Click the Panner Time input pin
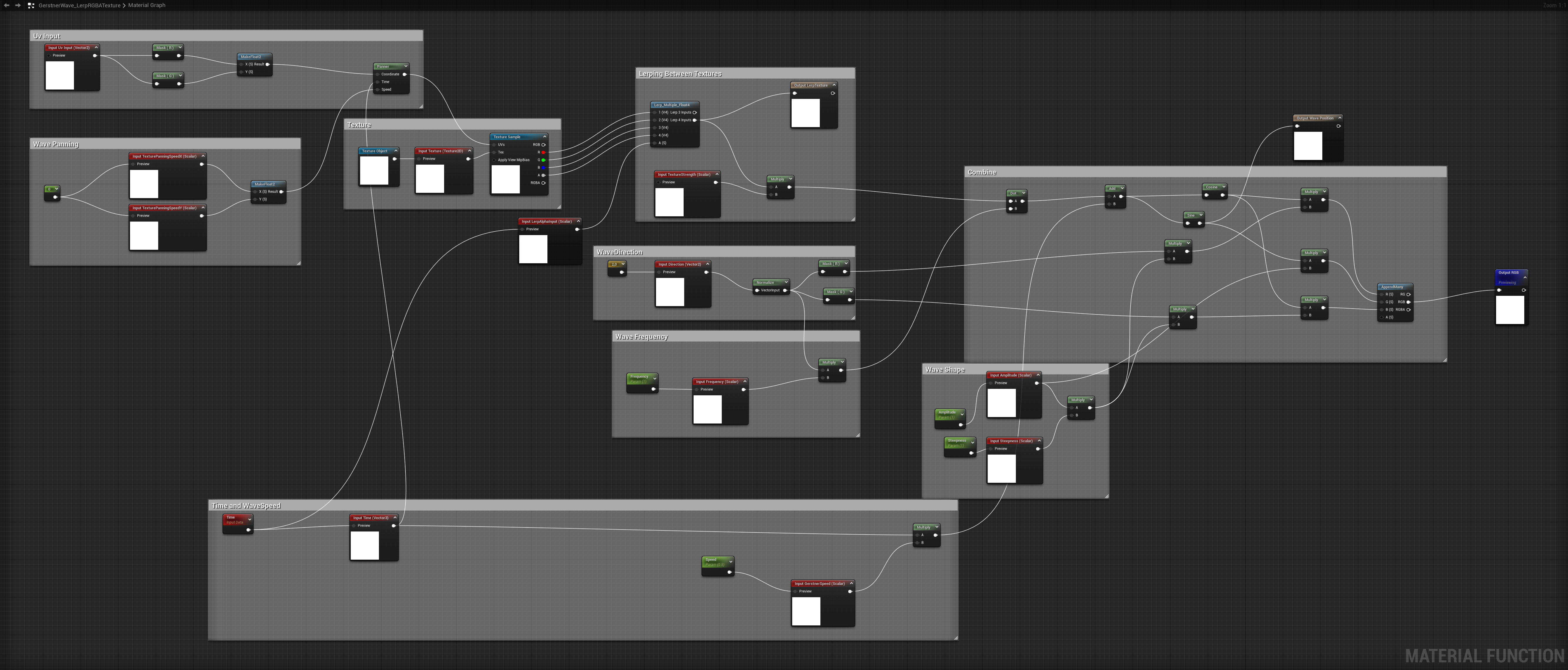The image size is (1568, 670). pyautogui.click(x=377, y=82)
